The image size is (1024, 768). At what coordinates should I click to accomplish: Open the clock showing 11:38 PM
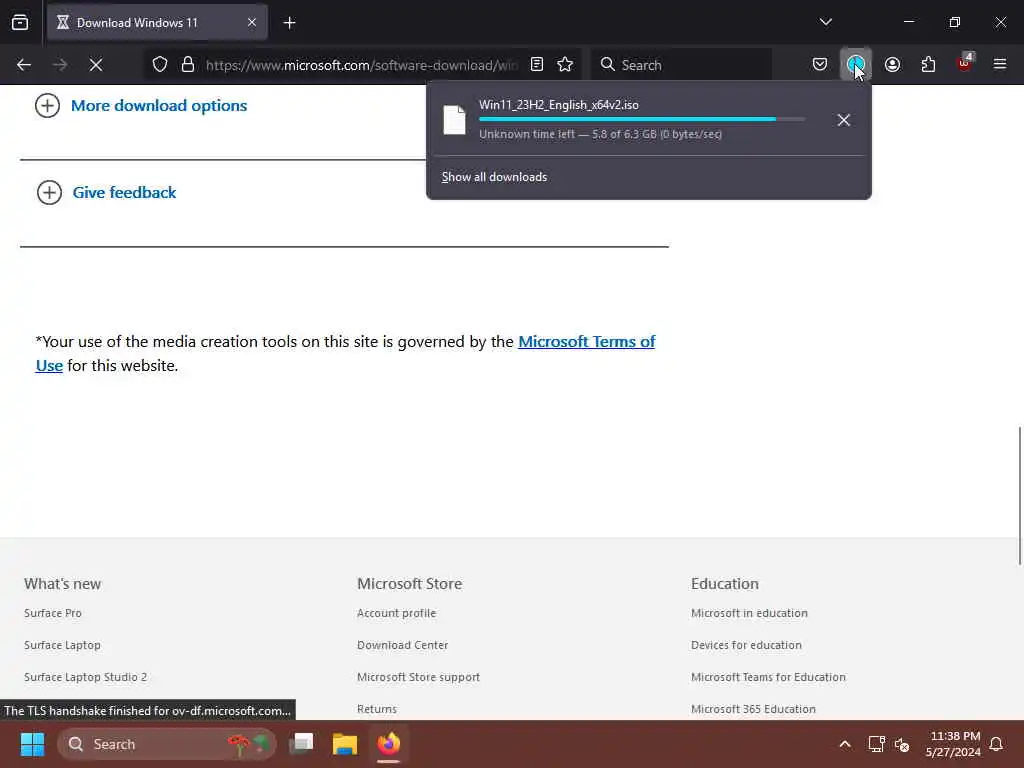(x=953, y=744)
